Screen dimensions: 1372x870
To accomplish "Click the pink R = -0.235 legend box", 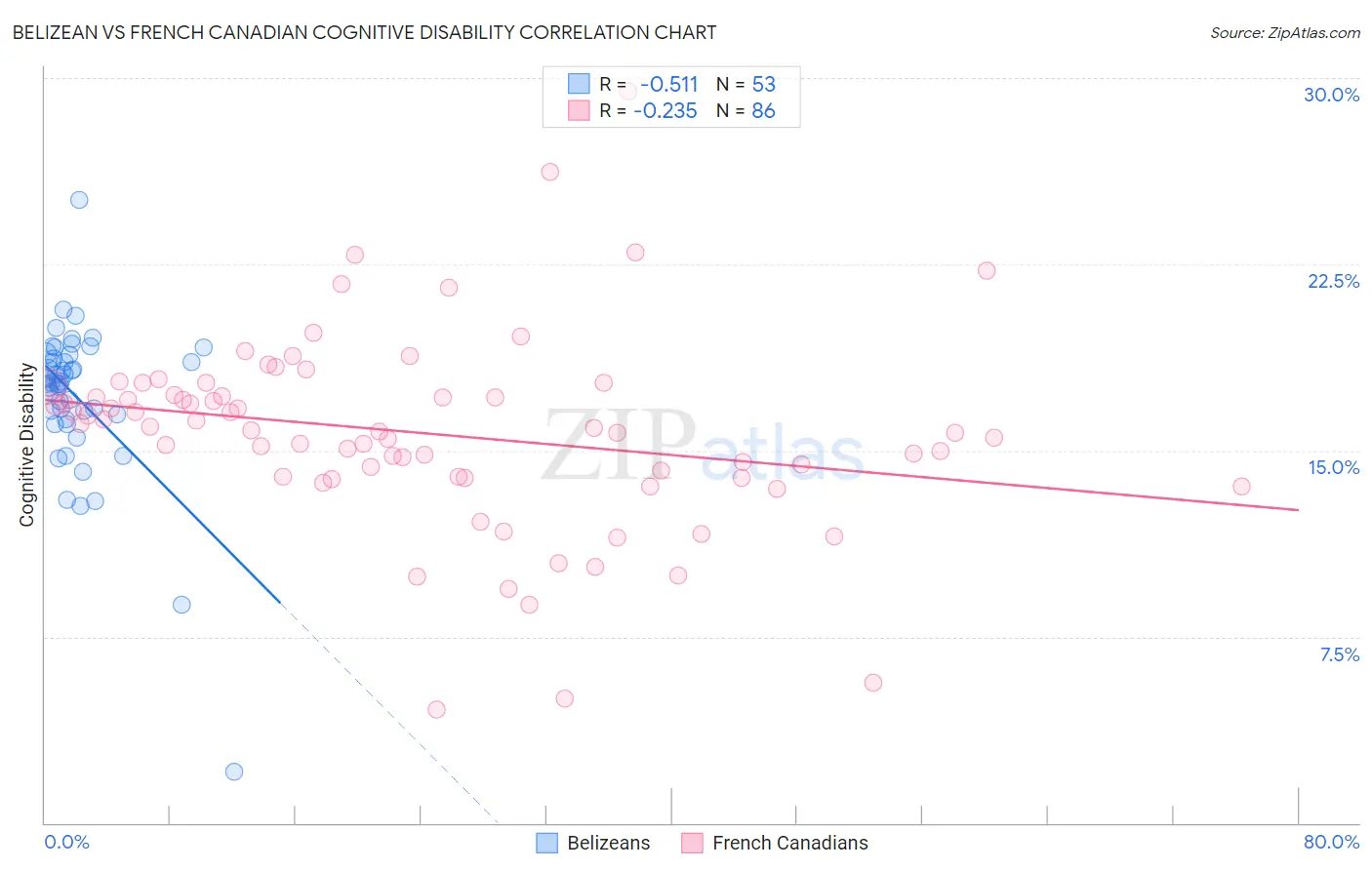I will (579, 110).
